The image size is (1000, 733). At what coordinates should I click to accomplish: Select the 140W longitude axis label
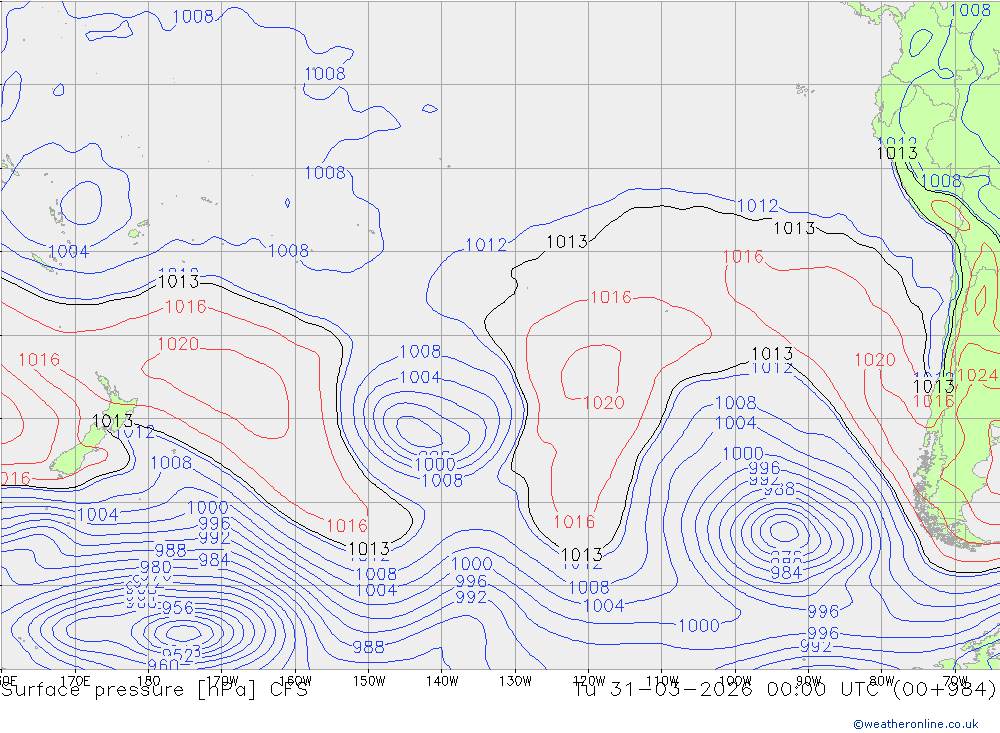click(442, 681)
